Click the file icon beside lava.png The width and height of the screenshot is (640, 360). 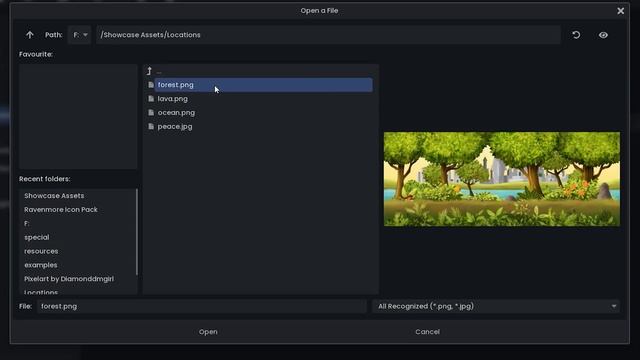(x=151, y=99)
